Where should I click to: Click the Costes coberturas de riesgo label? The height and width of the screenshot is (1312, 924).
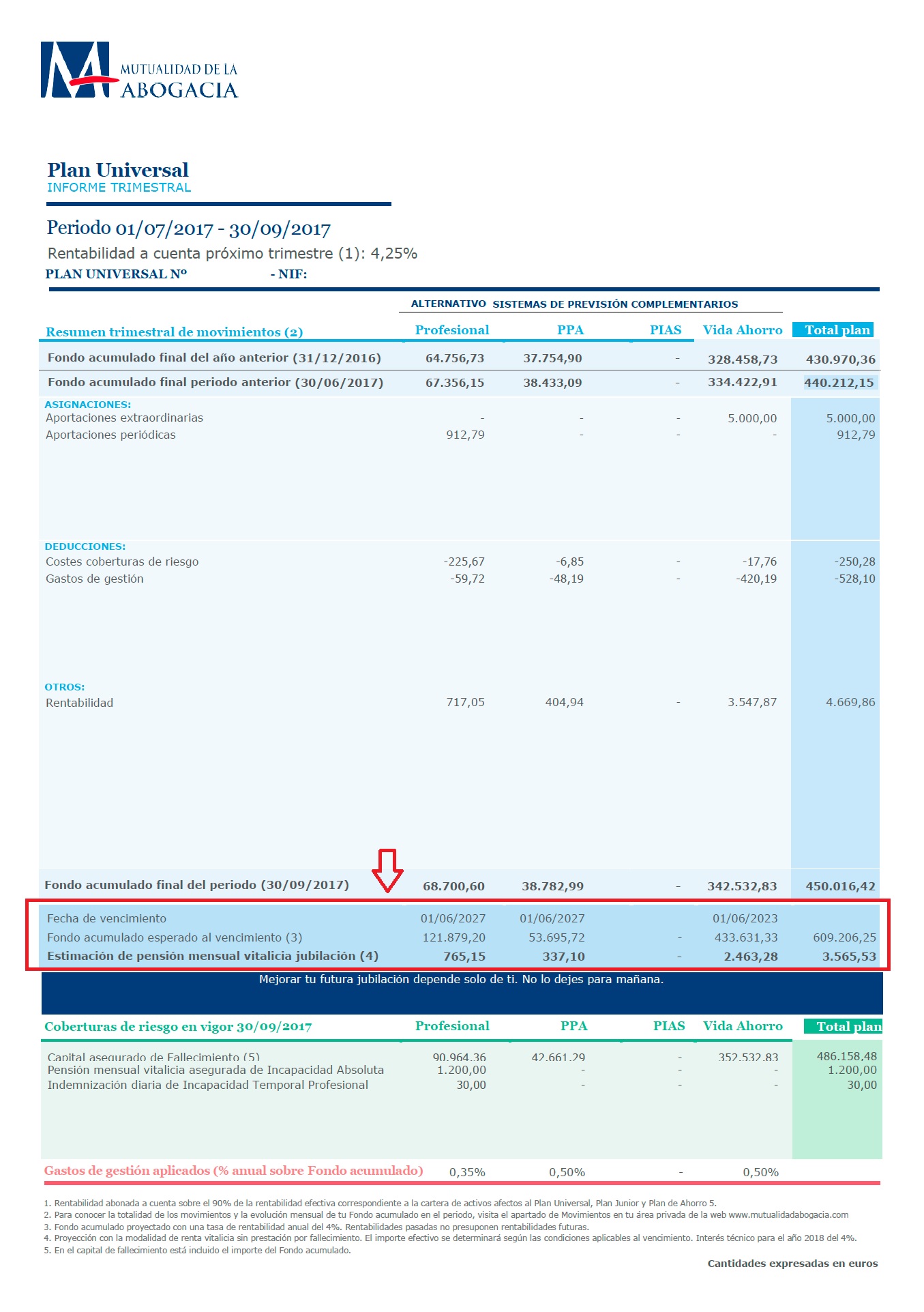point(122,562)
